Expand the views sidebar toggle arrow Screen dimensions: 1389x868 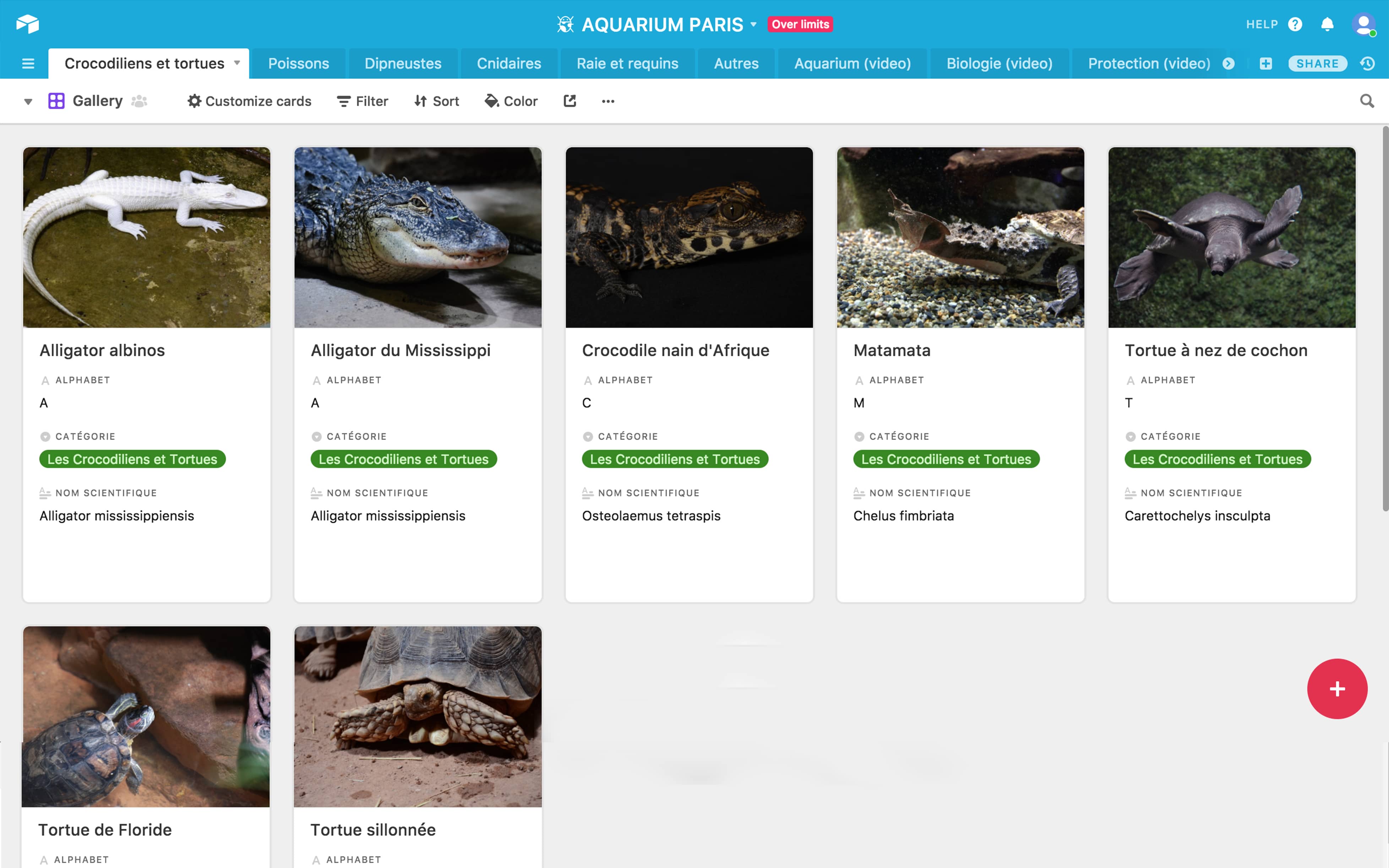point(28,102)
